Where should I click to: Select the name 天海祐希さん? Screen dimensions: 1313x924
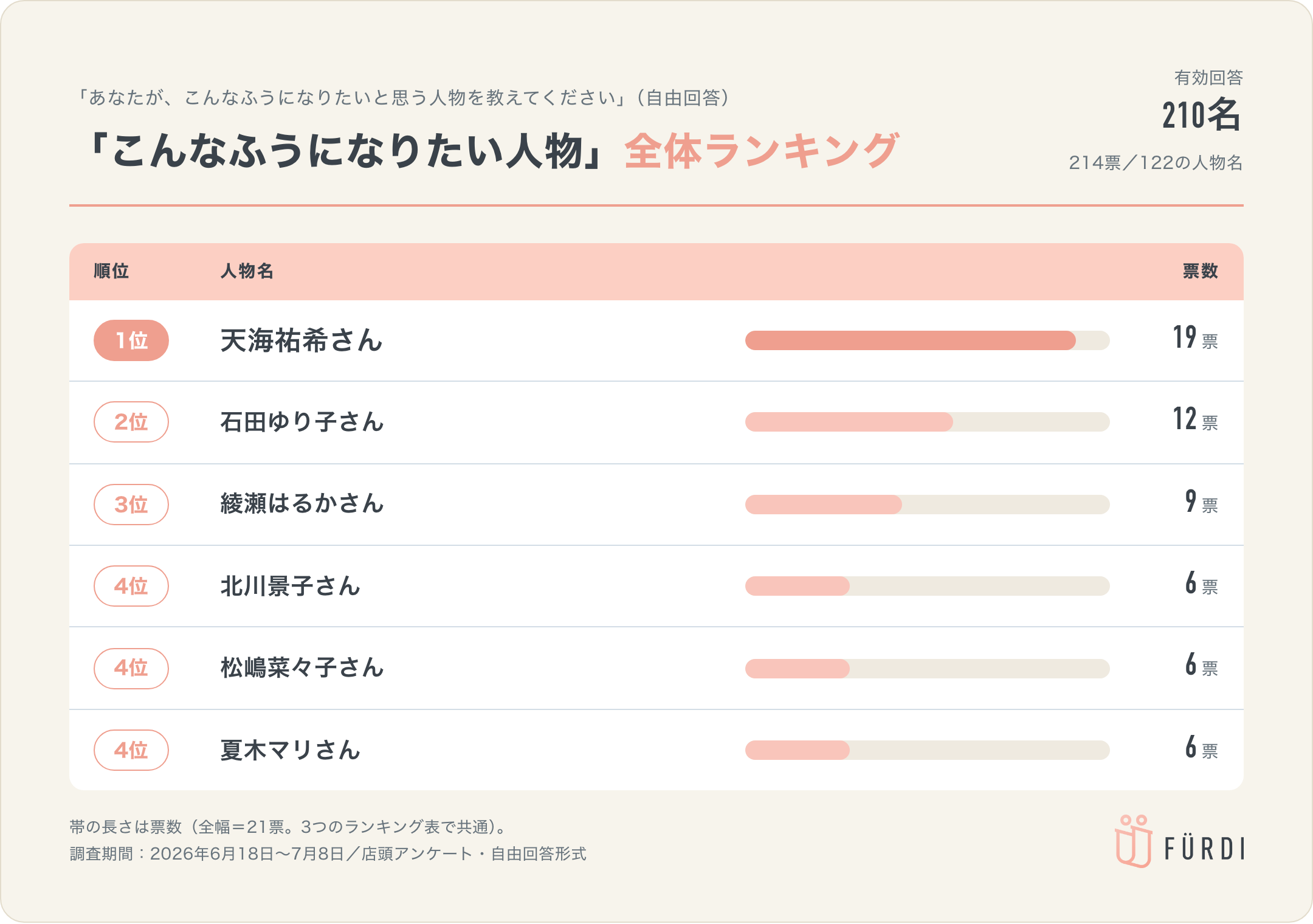302,340
